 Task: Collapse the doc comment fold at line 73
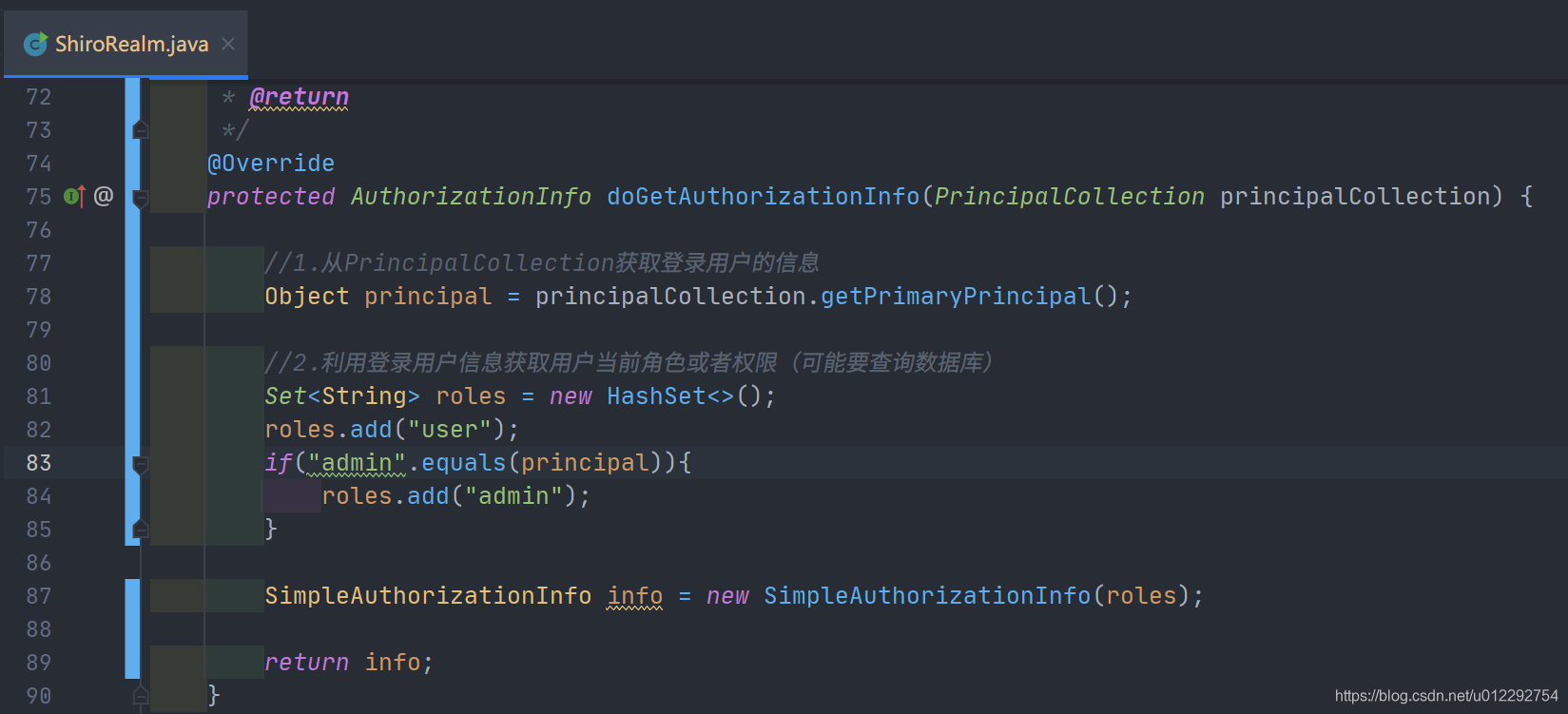(140, 129)
